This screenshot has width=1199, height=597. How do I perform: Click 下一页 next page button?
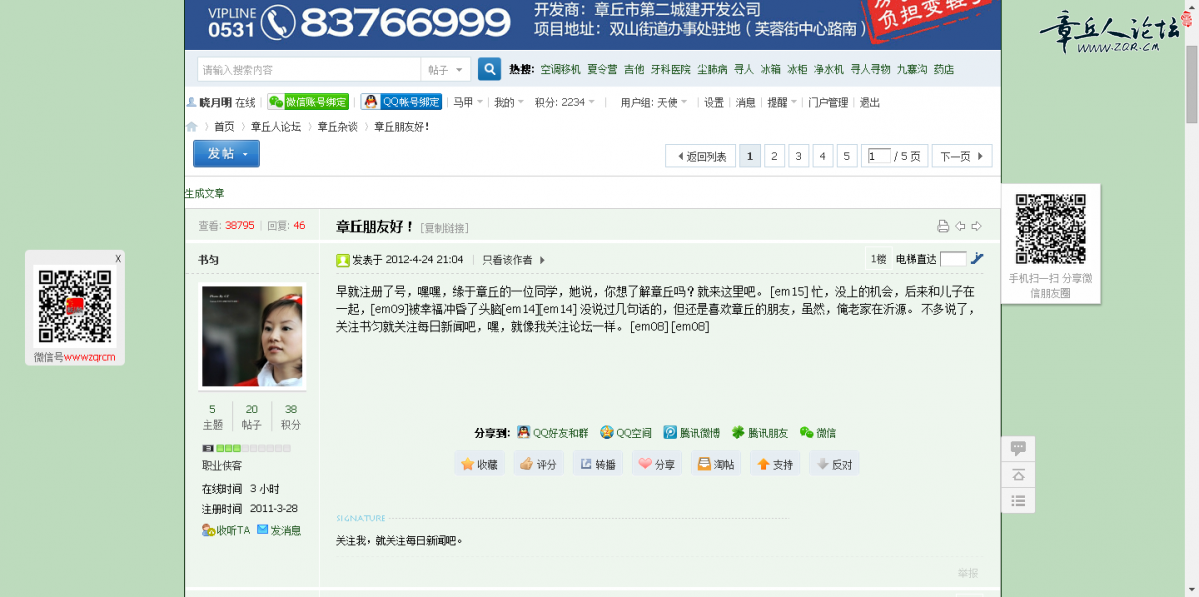tap(962, 156)
